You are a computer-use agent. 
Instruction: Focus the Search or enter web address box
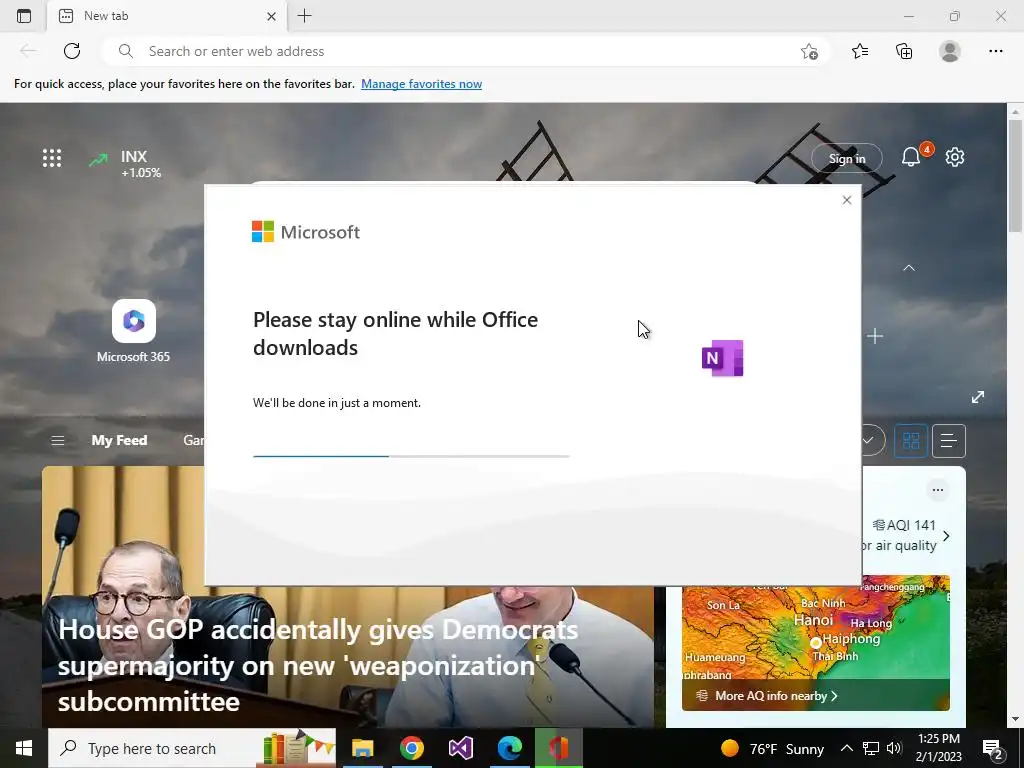click(x=465, y=51)
